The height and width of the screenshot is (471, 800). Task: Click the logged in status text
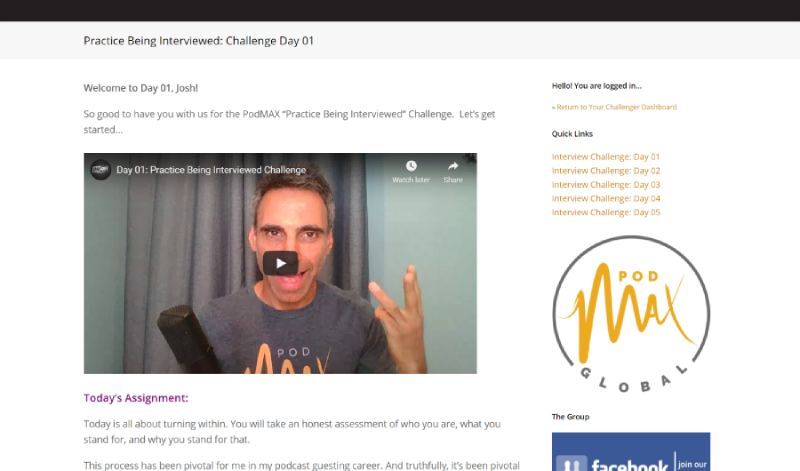(596, 86)
